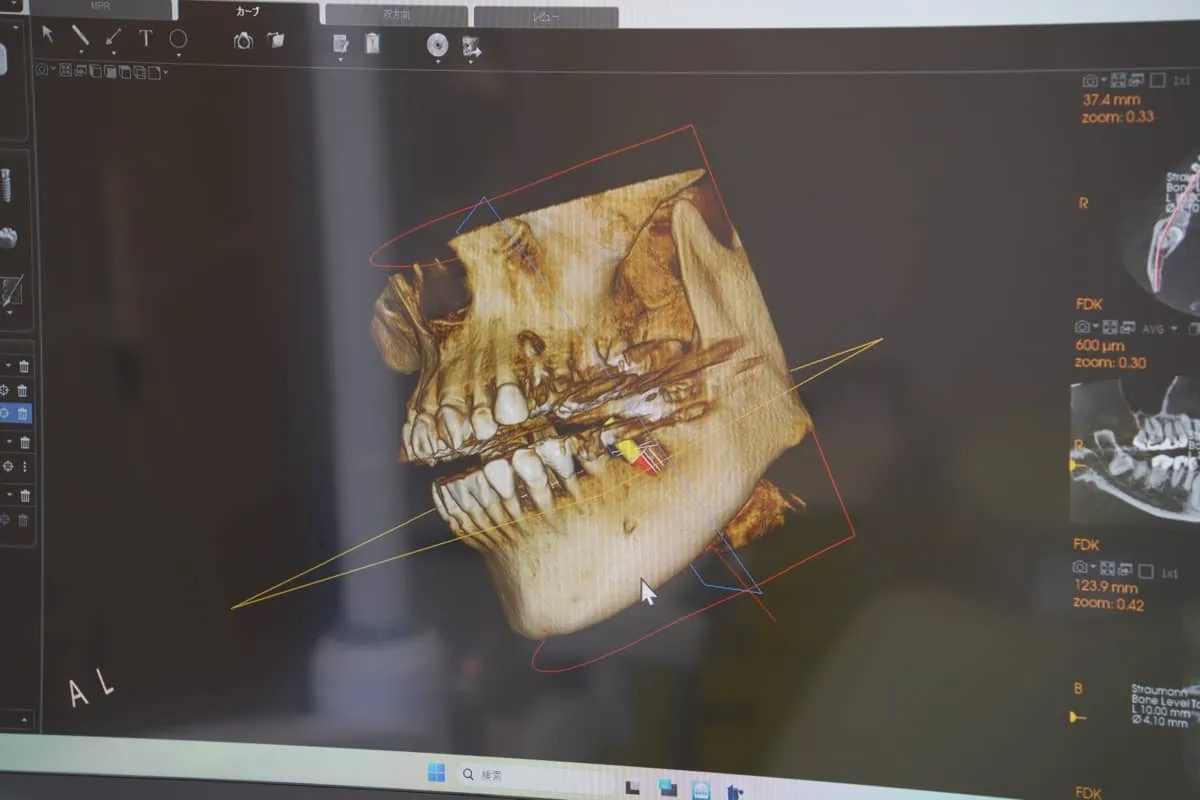Click the disc burn icon in toolbar
This screenshot has height=800, width=1200.
437,45
